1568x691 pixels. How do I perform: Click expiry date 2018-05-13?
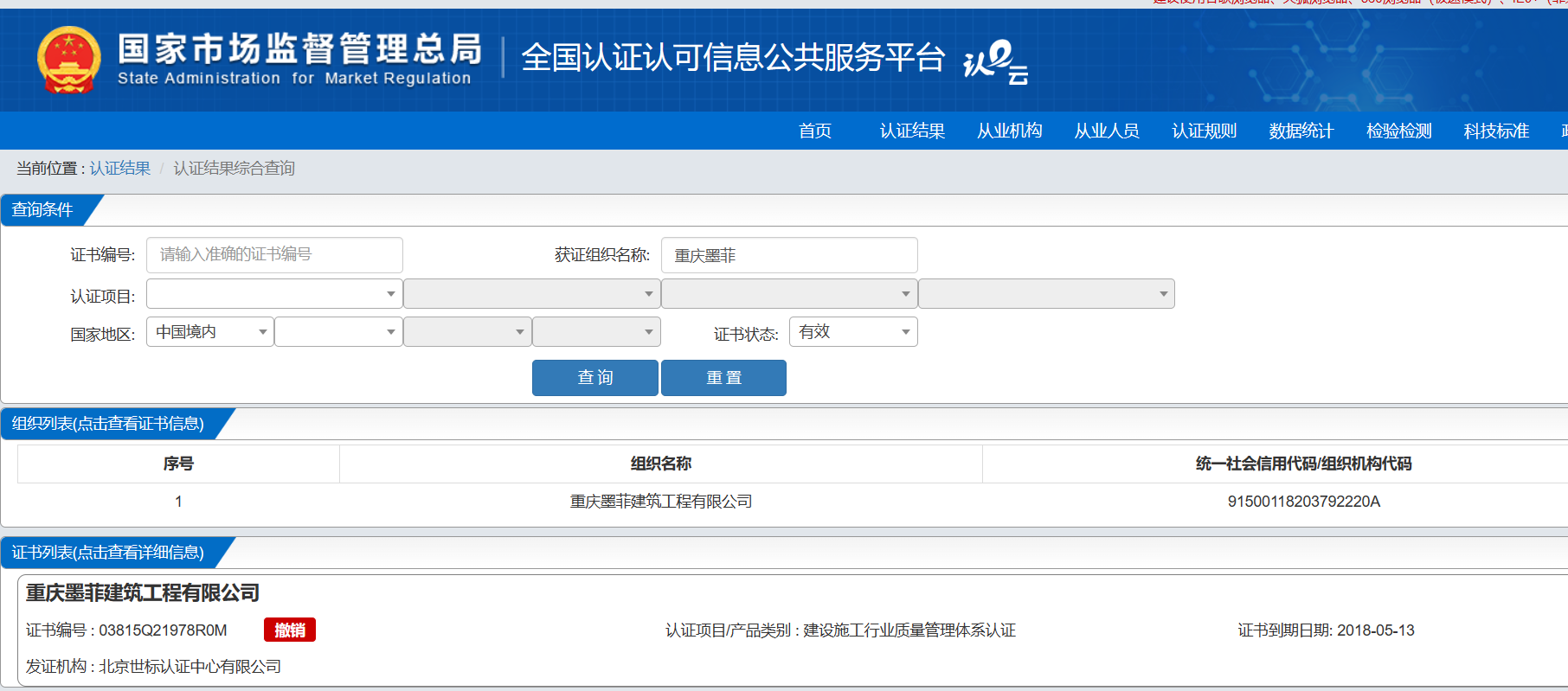tap(1376, 630)
